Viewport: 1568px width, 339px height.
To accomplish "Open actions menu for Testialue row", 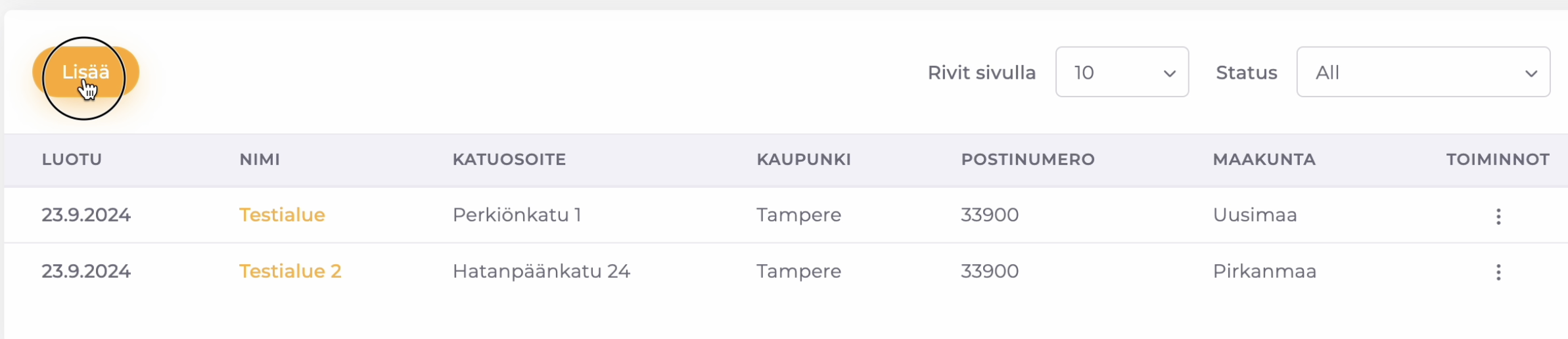I will click(1498, 216).
